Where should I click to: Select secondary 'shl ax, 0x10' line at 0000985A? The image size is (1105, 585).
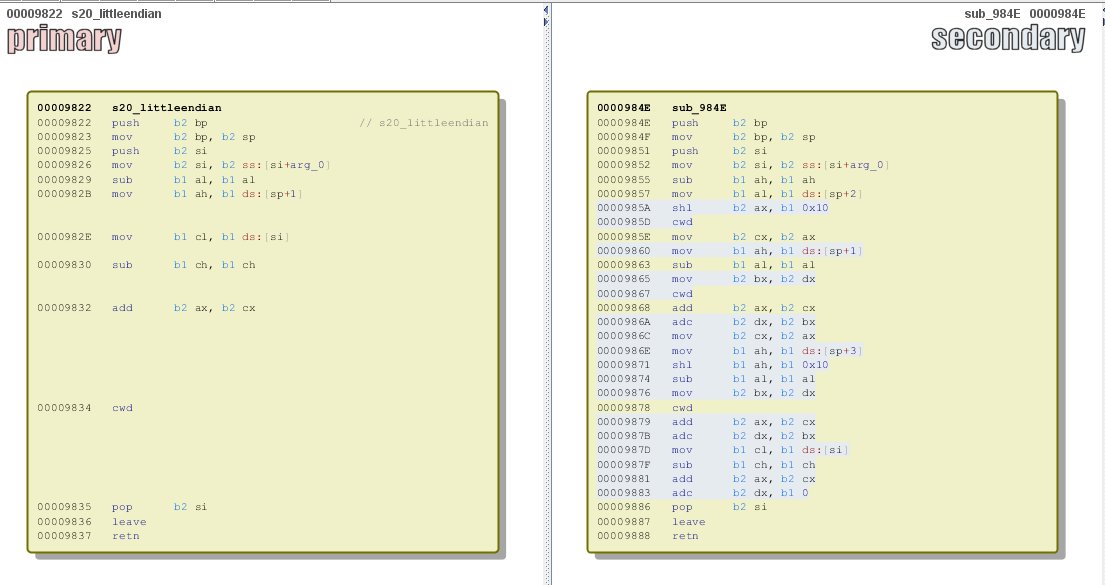[x=713, y=208]
